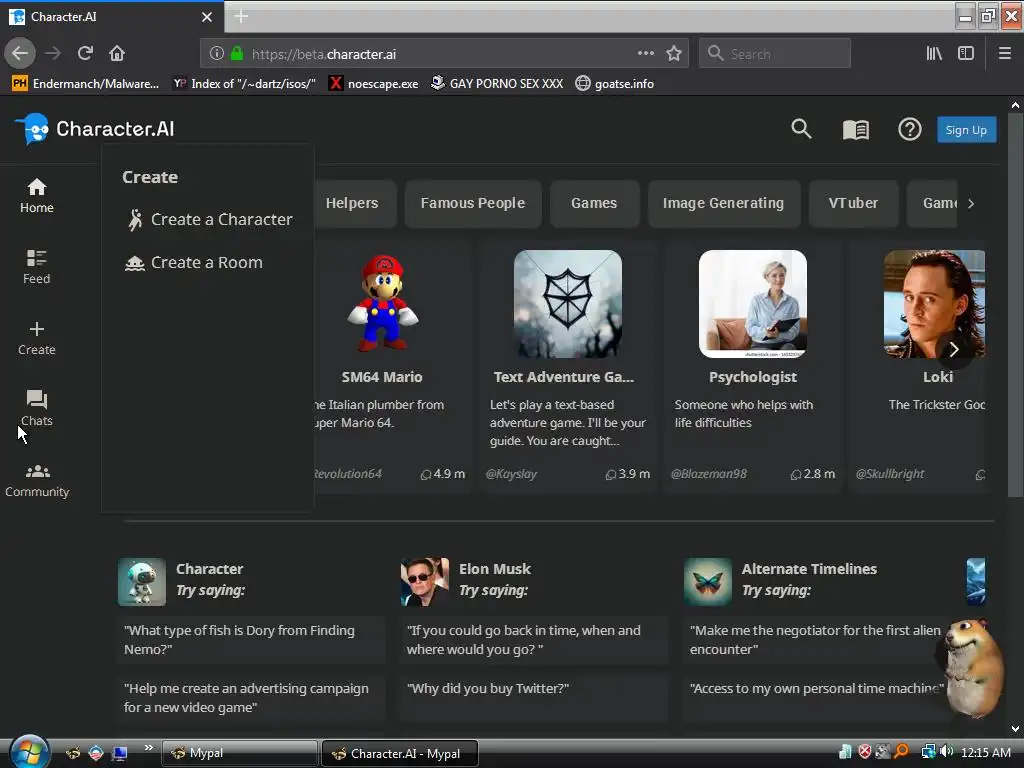Open the Windows Start orb
This screenshot has width=1024, height=768.
click(x=29, y=752)
